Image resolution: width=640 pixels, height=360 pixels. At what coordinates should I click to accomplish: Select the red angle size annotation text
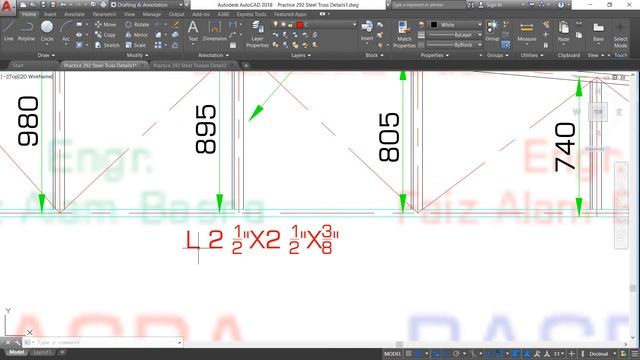pos(262,240)
